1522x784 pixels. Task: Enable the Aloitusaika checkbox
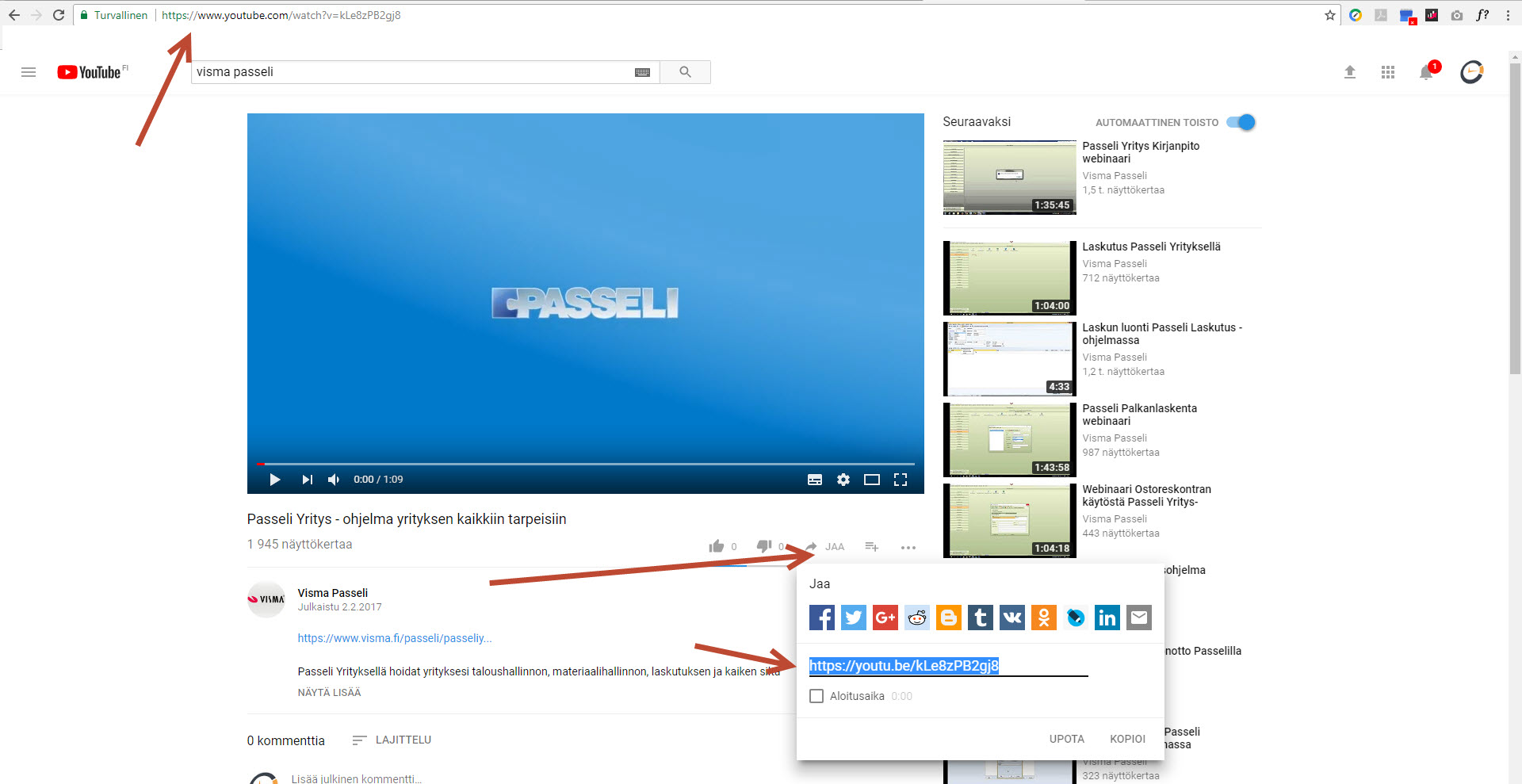point(816,696)
